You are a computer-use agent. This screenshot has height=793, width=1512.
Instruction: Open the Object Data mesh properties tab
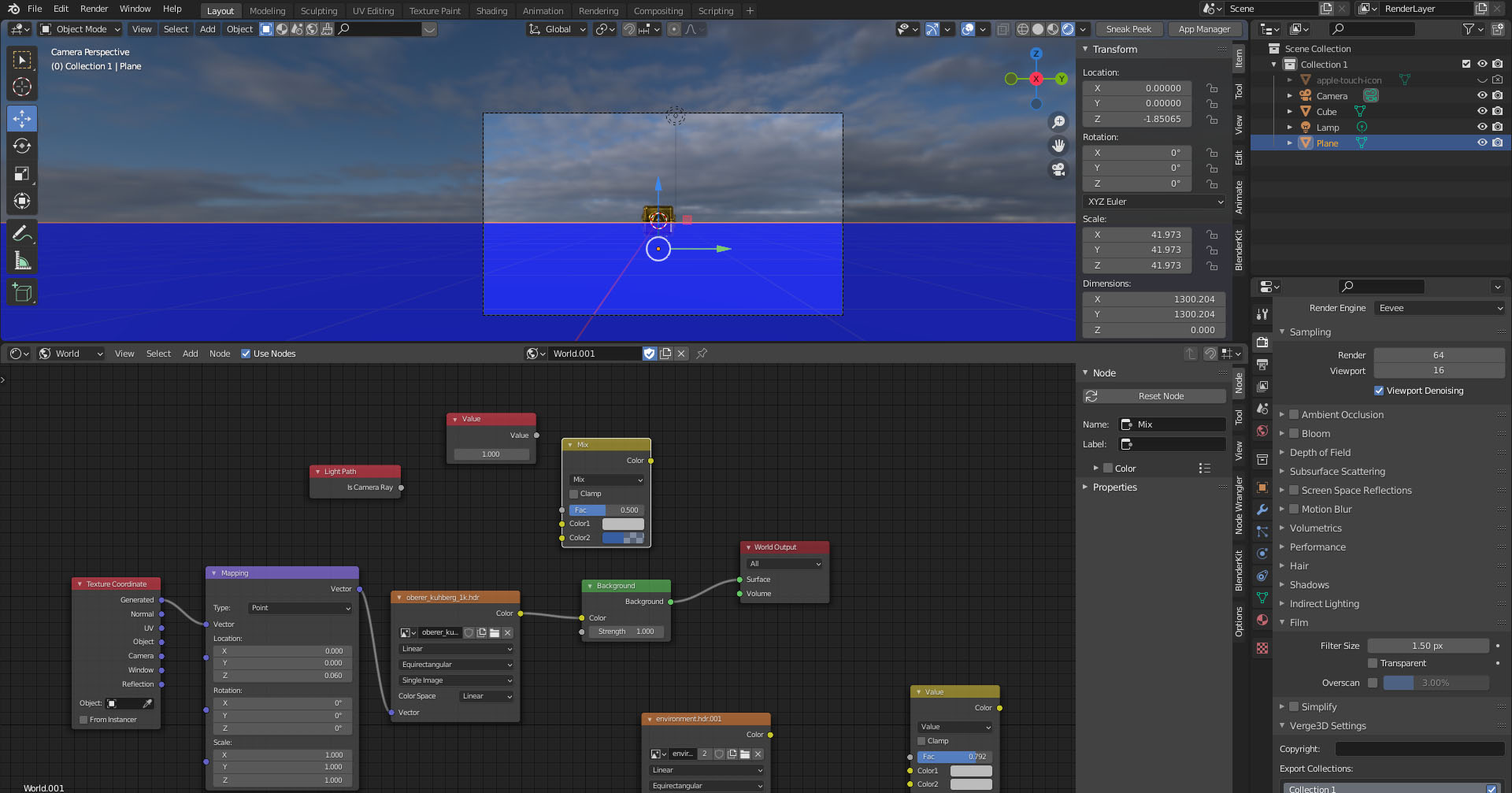pyautogui.click(x=1262, y=598)
